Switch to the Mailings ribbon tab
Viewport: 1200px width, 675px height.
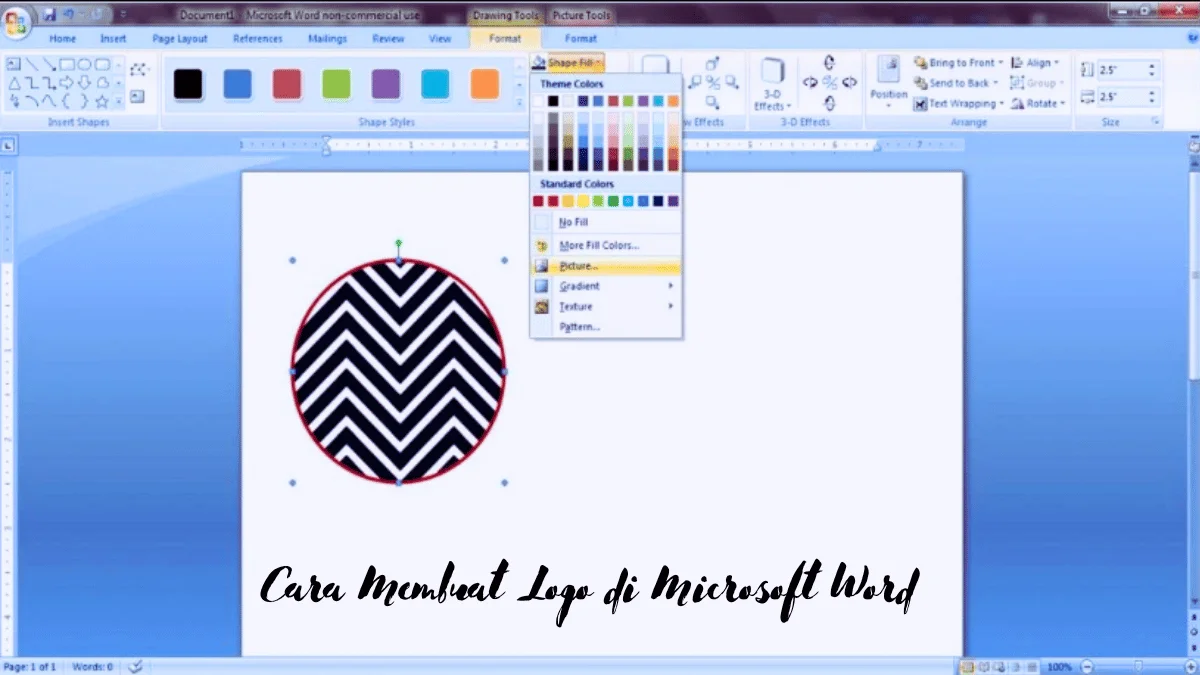[x=327, y=38]
